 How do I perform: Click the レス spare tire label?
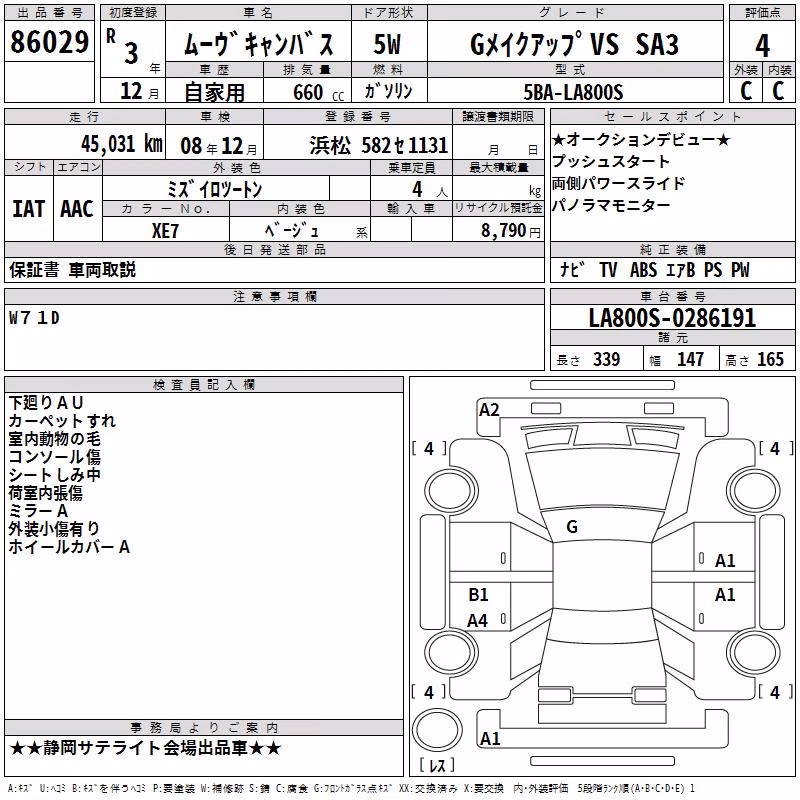point(437,764)
